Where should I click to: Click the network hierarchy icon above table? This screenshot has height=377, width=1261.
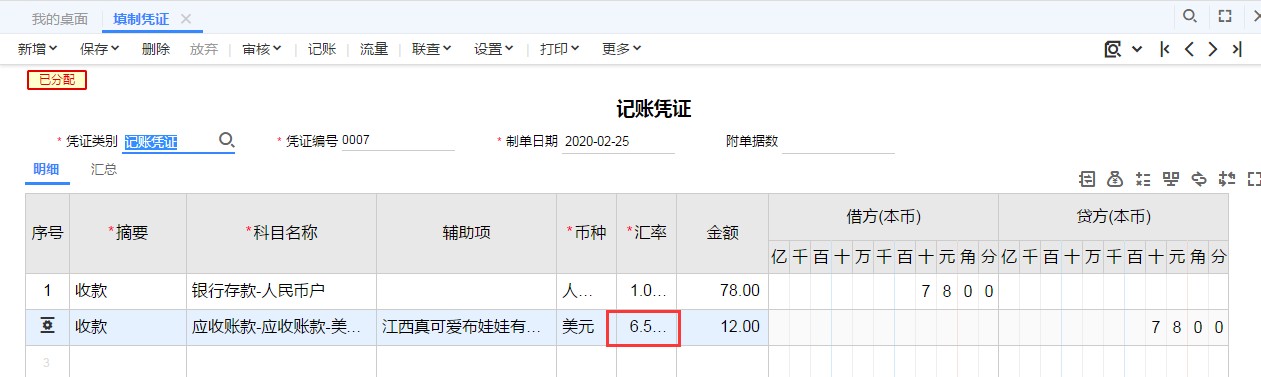pos(1172,178)
